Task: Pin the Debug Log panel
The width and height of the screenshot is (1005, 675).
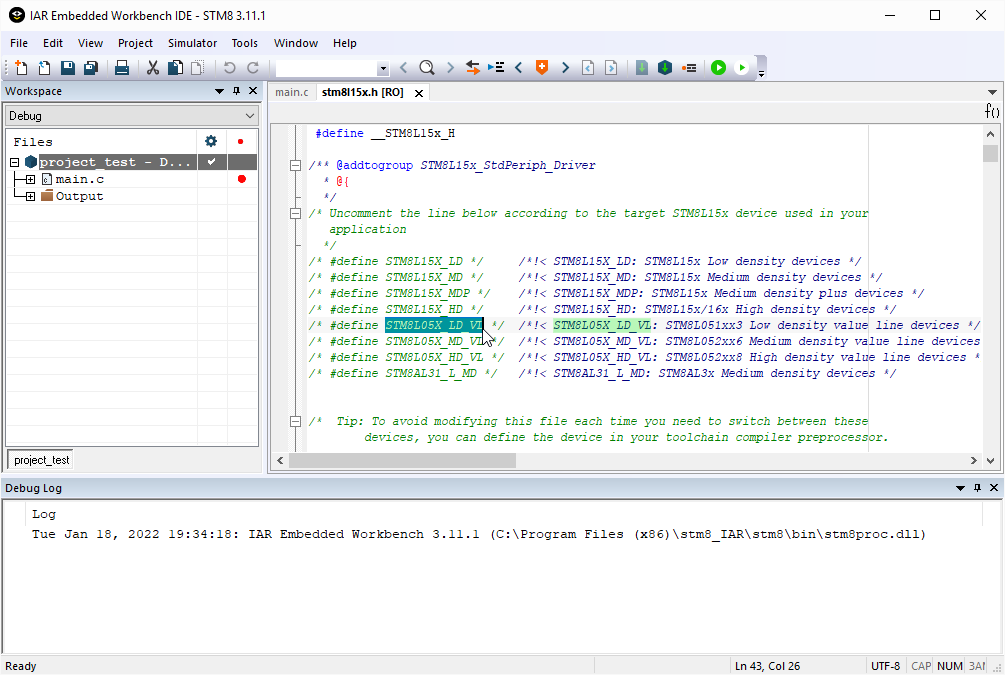Action: [x=977, y=488]
